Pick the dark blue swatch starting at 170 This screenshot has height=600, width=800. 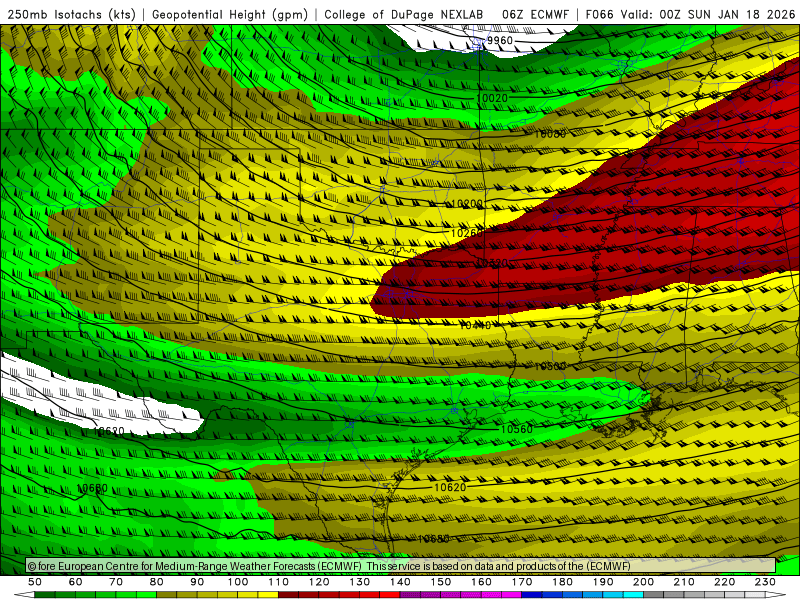532,595
